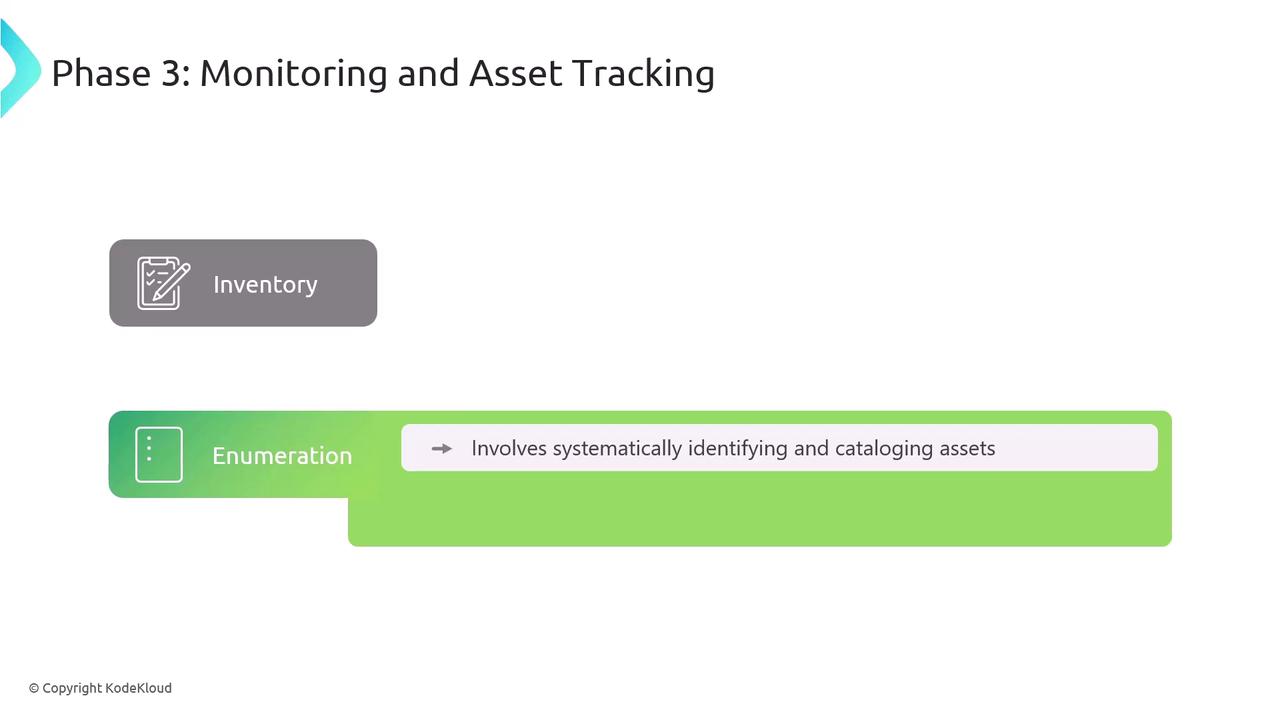
Task: Click the word "assets" in the description
Action: click(967, 448)
